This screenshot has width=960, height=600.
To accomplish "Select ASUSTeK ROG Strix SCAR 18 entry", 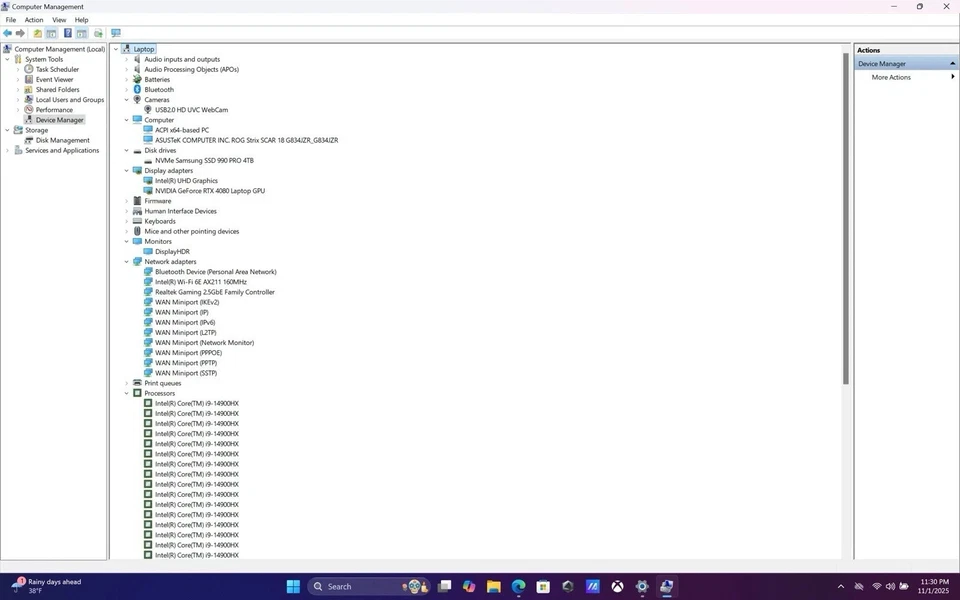I will coord(246,140).
